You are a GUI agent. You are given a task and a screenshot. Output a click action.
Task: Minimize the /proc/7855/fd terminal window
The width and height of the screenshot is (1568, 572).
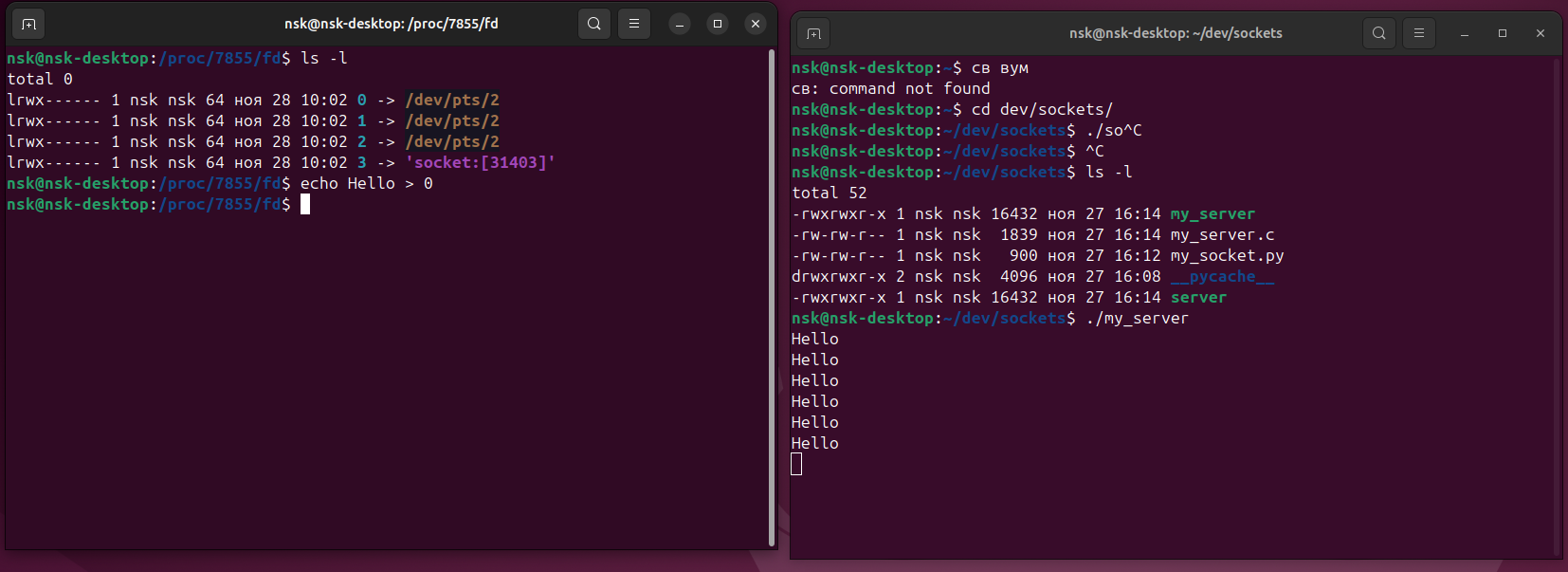pos(680,24)
